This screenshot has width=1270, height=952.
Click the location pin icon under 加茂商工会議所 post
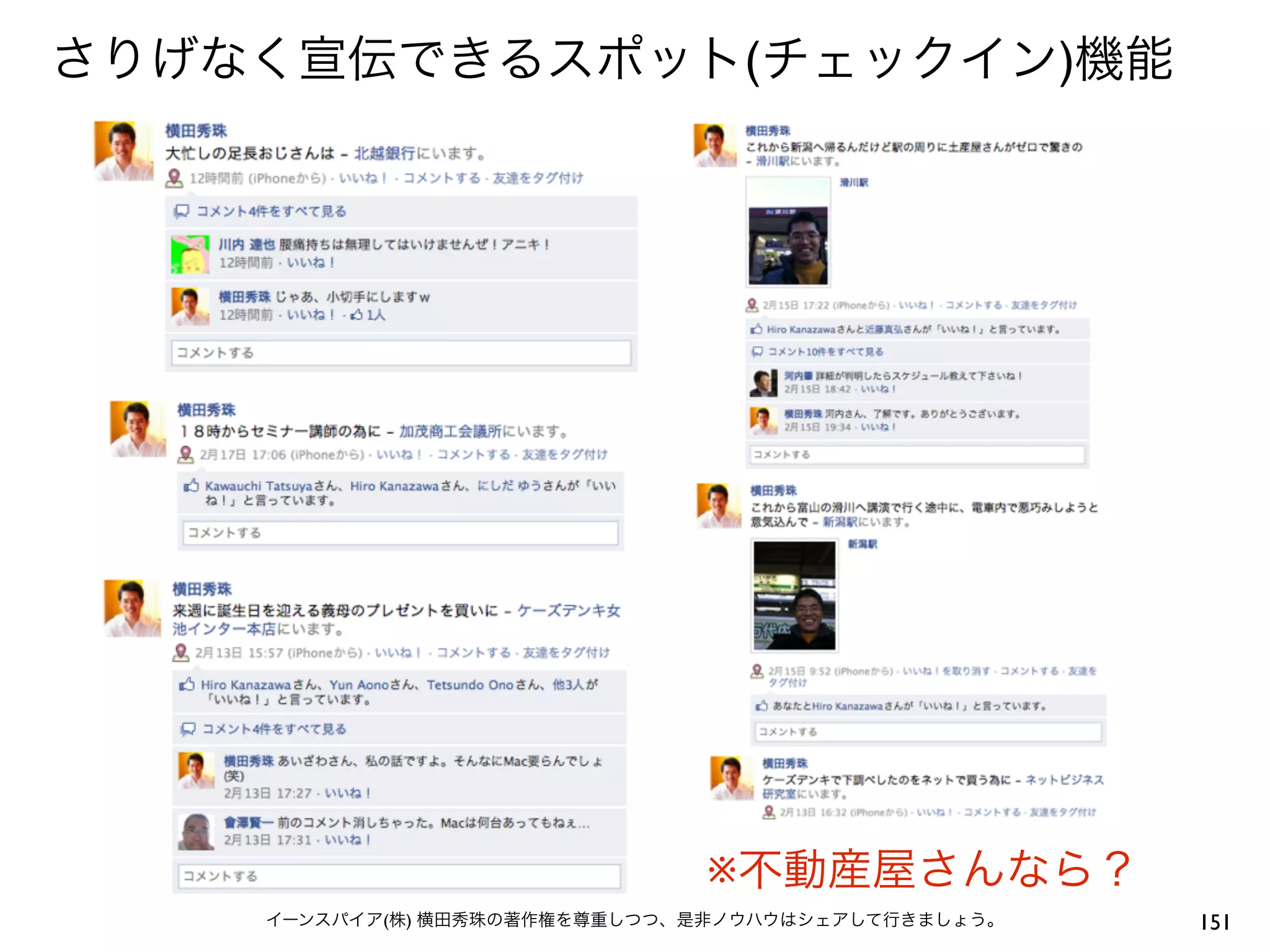point(185,454)
